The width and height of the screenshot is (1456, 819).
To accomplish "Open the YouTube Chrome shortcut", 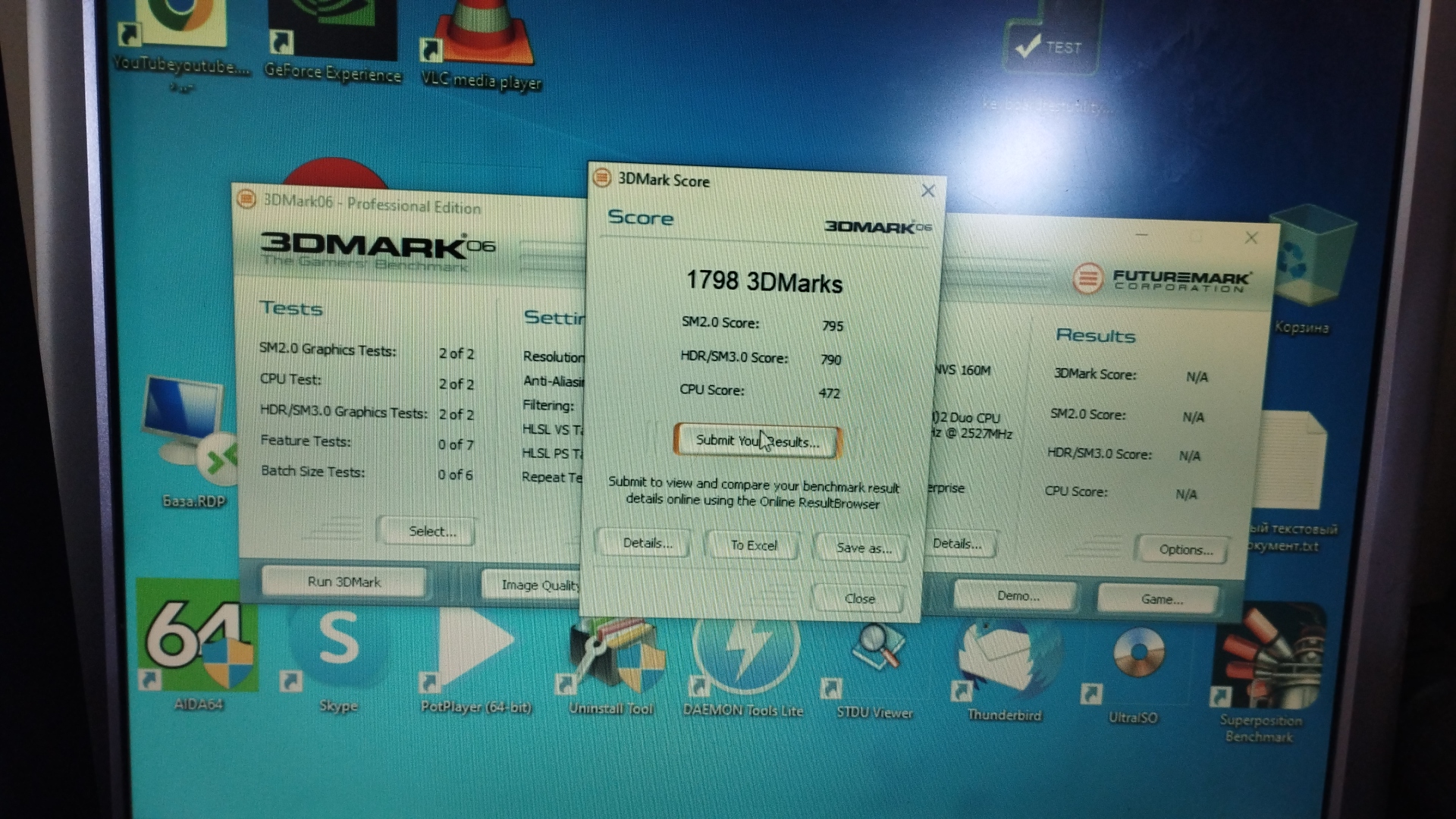I will (182, 44).
